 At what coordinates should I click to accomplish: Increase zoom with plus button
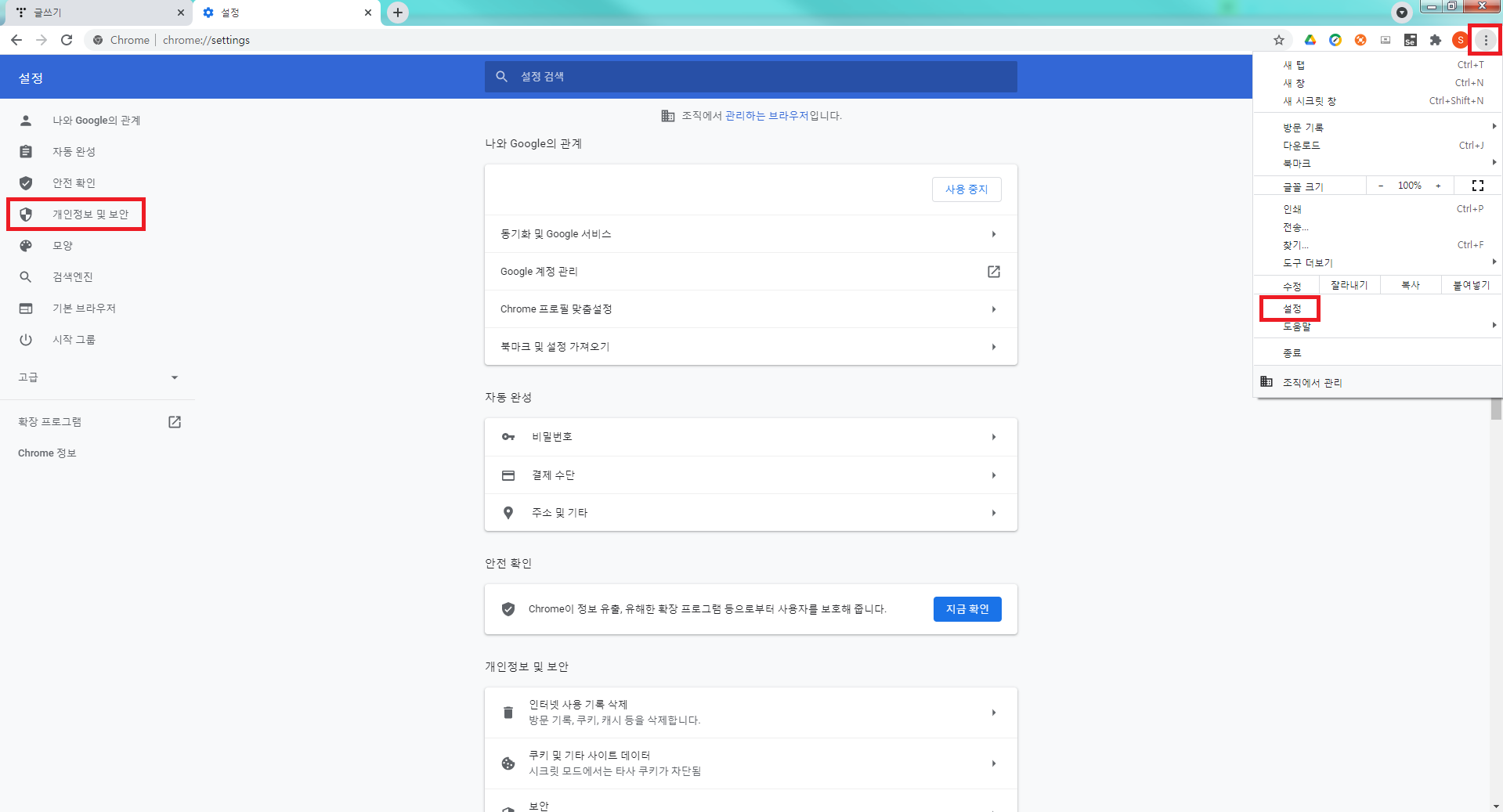(1438, 186)
